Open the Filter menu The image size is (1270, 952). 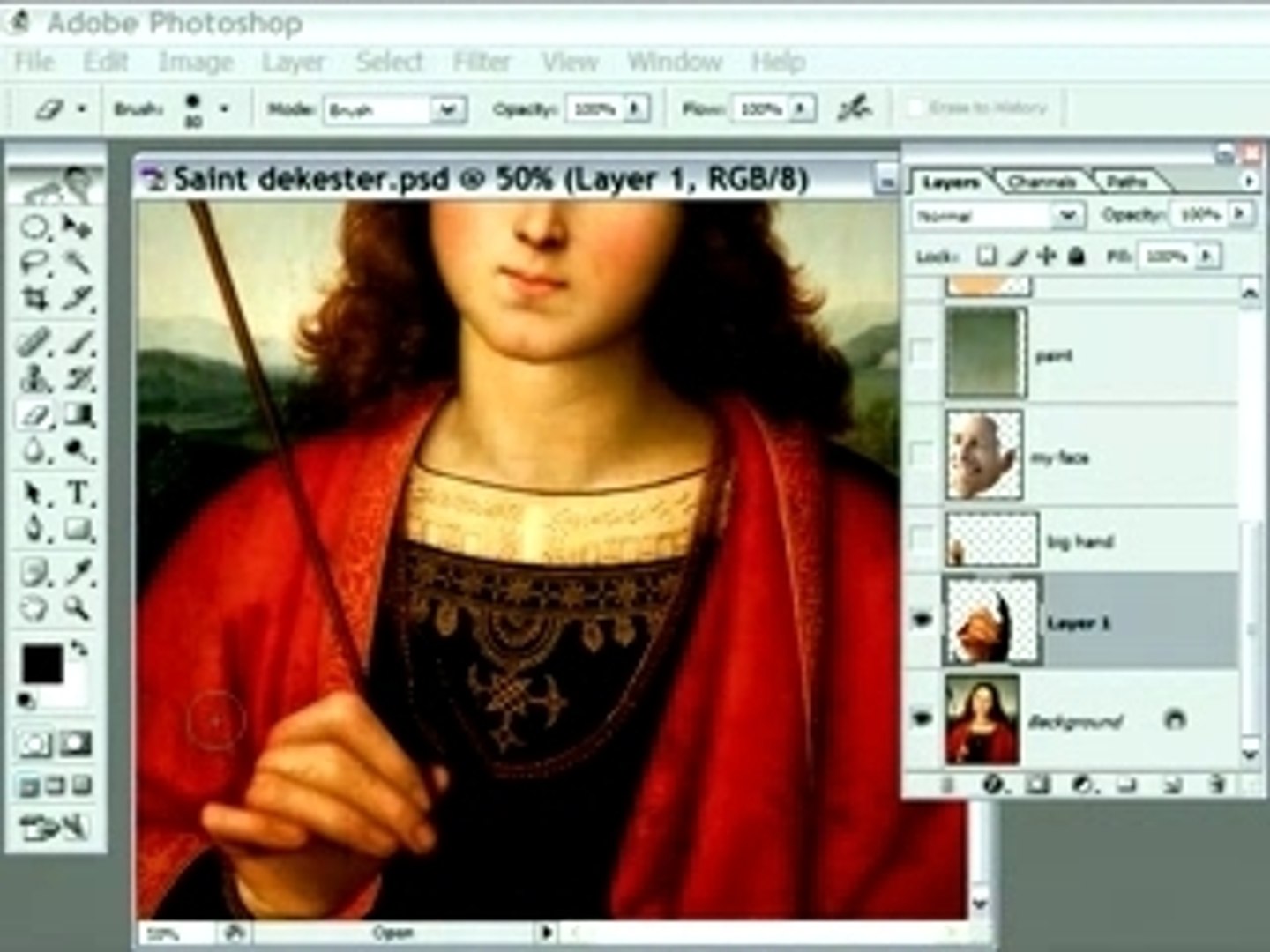[x=482, y=62]
